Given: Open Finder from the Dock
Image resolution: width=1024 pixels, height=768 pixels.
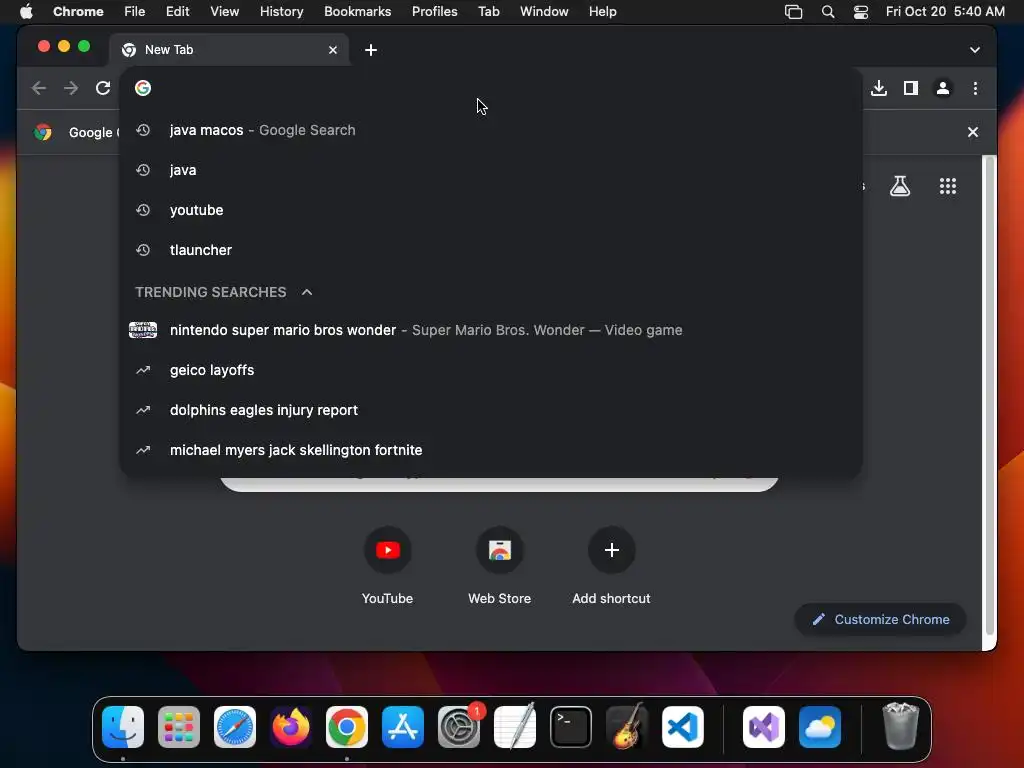Looking at the screenshot, I should pyautogui.click(x=123, y=727).
